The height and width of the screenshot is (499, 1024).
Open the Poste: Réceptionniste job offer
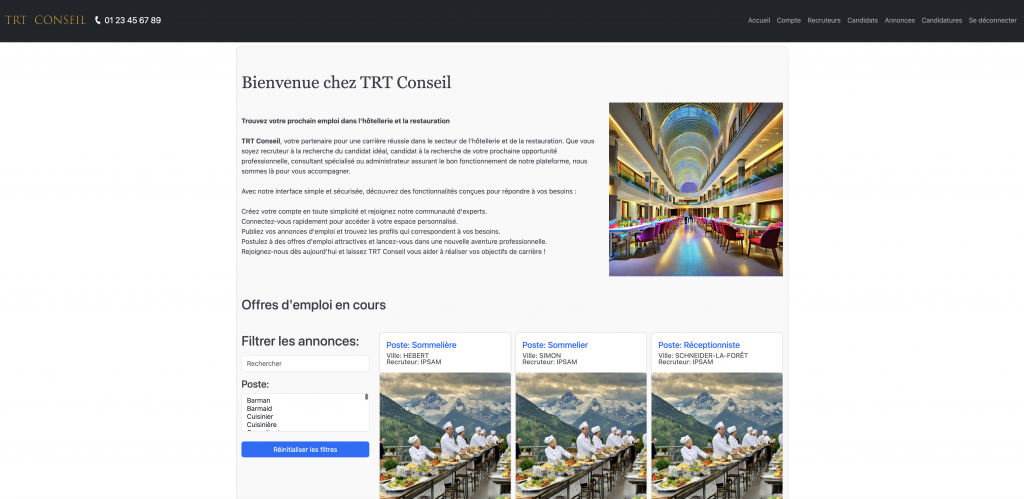[698, 345]
